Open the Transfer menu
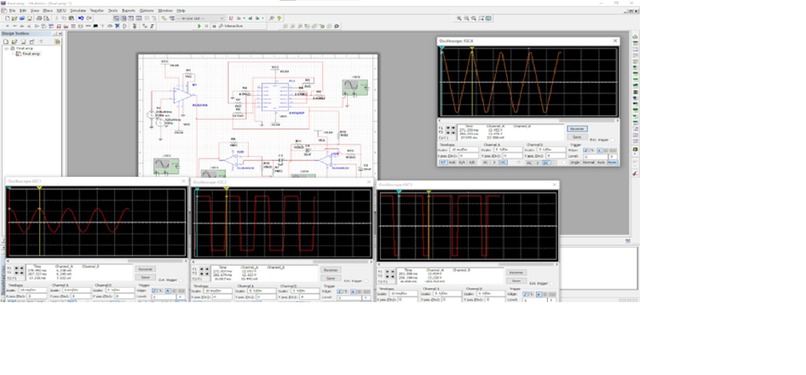 tap(97, 10)
